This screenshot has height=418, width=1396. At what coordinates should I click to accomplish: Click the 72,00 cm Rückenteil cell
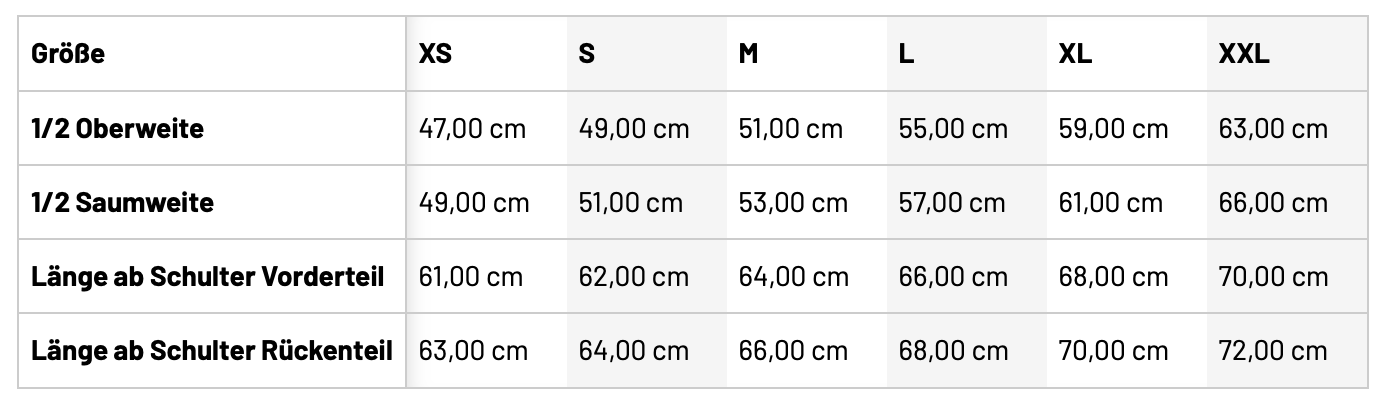click(1273, 351)
